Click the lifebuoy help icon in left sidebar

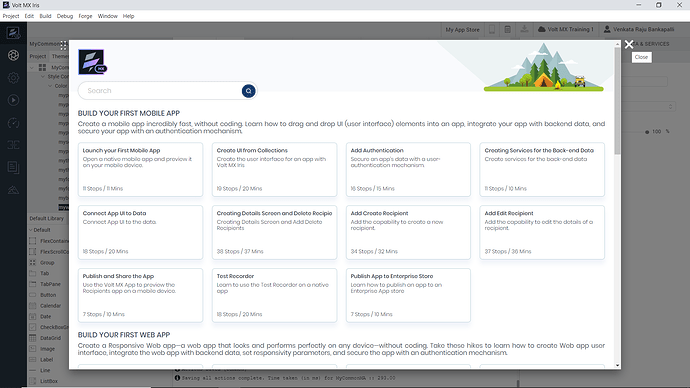[x=13, y=55]
